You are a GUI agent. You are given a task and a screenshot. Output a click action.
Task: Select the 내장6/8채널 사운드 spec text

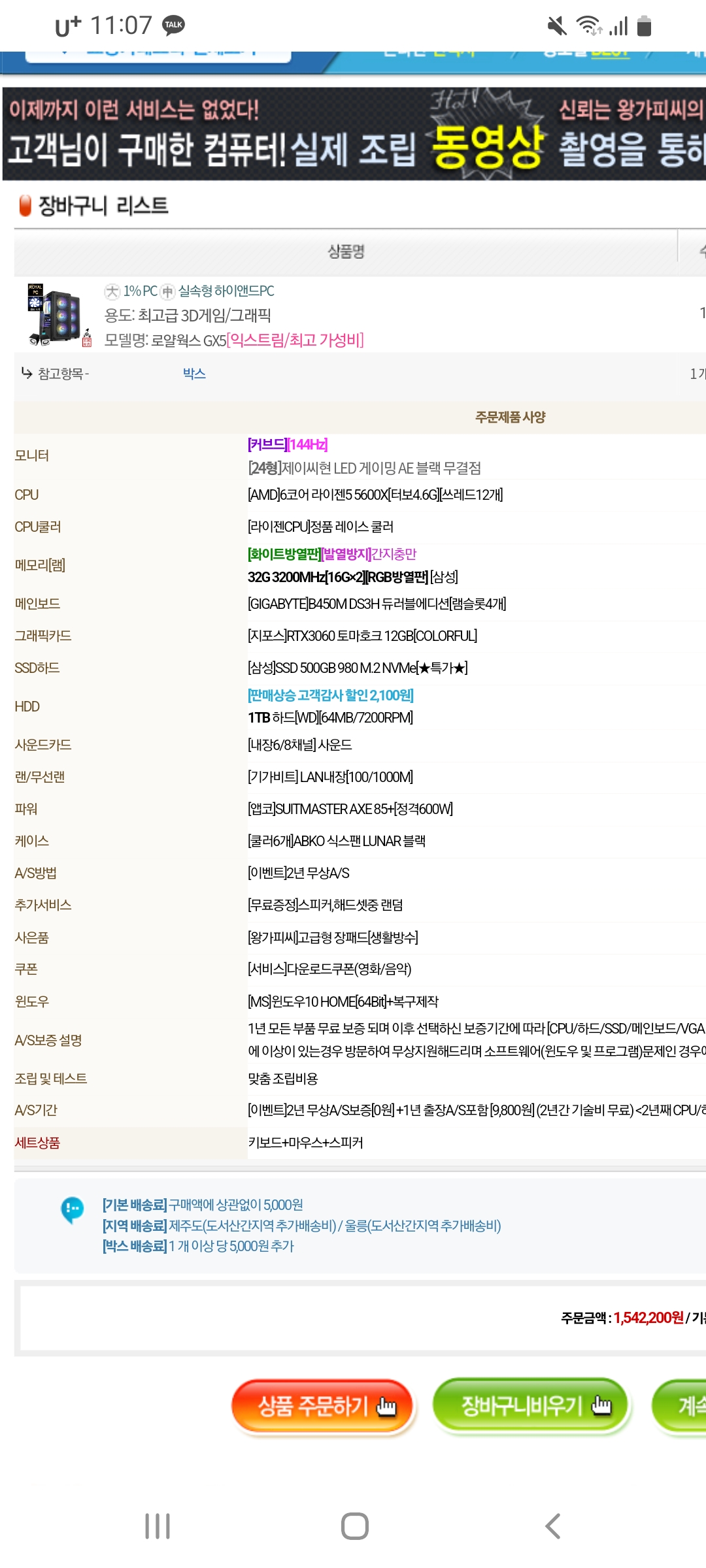click(299, 745)
